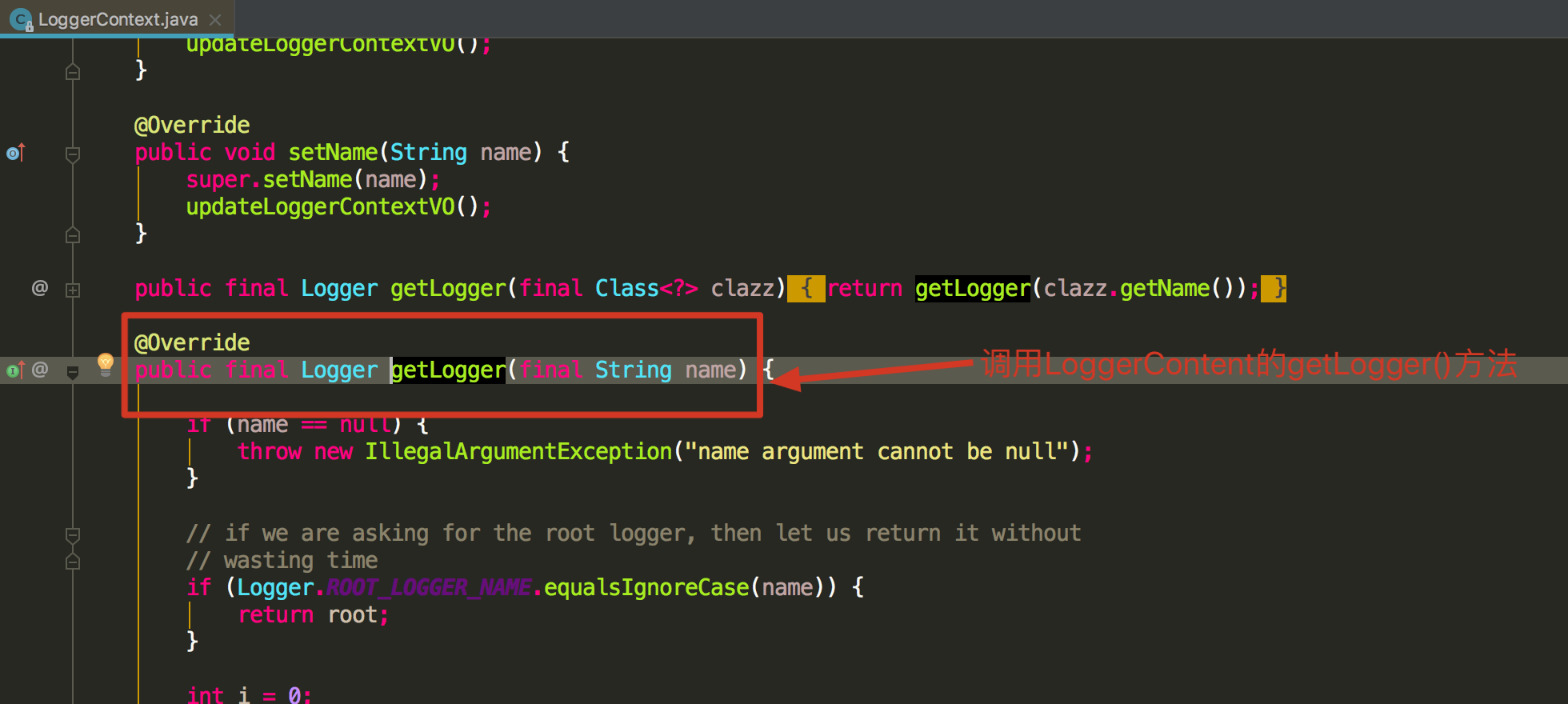Screen dimensions: 1568x704
Task: Click highlighted getLogger in 'final String name' declaration
Action: tap(448, 370)
